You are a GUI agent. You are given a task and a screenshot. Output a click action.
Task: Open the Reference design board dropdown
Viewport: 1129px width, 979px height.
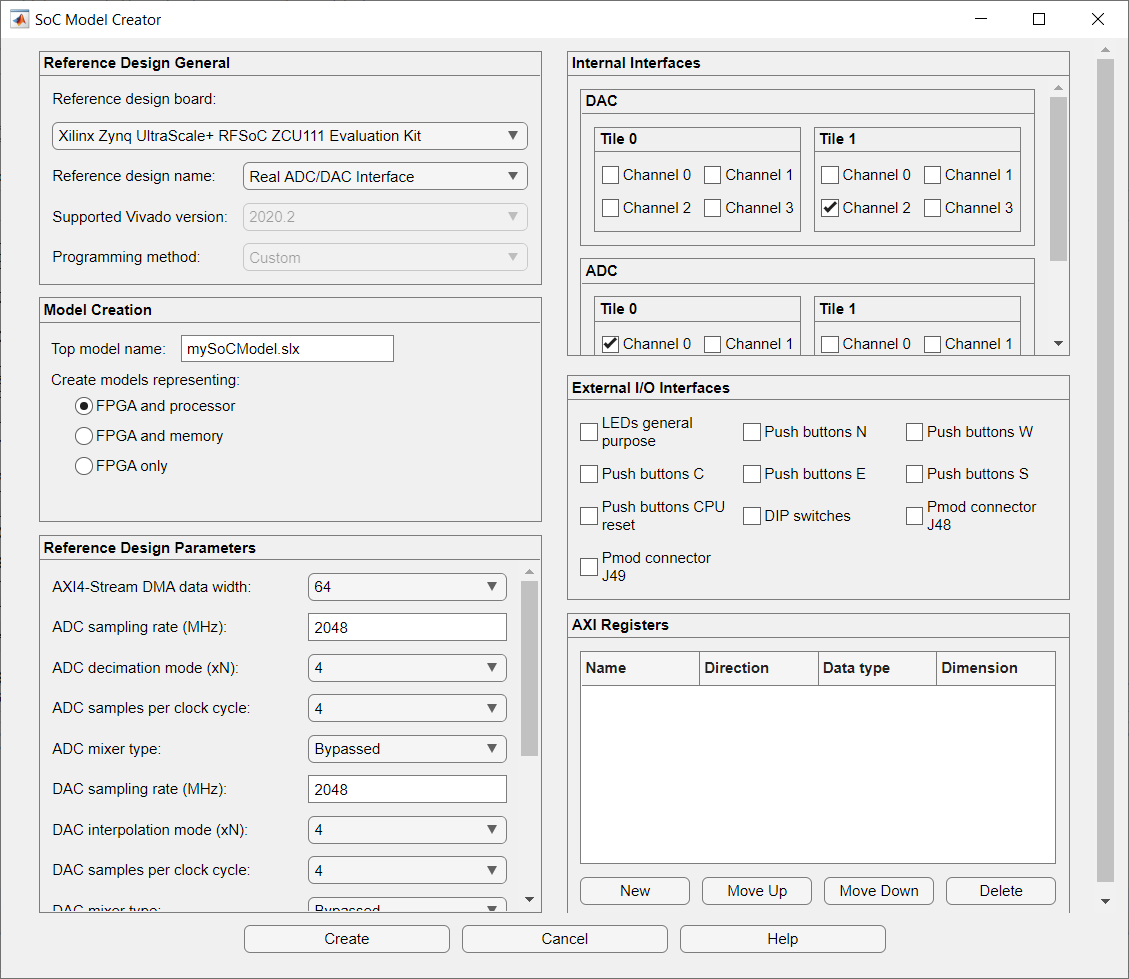coord(513,136)
